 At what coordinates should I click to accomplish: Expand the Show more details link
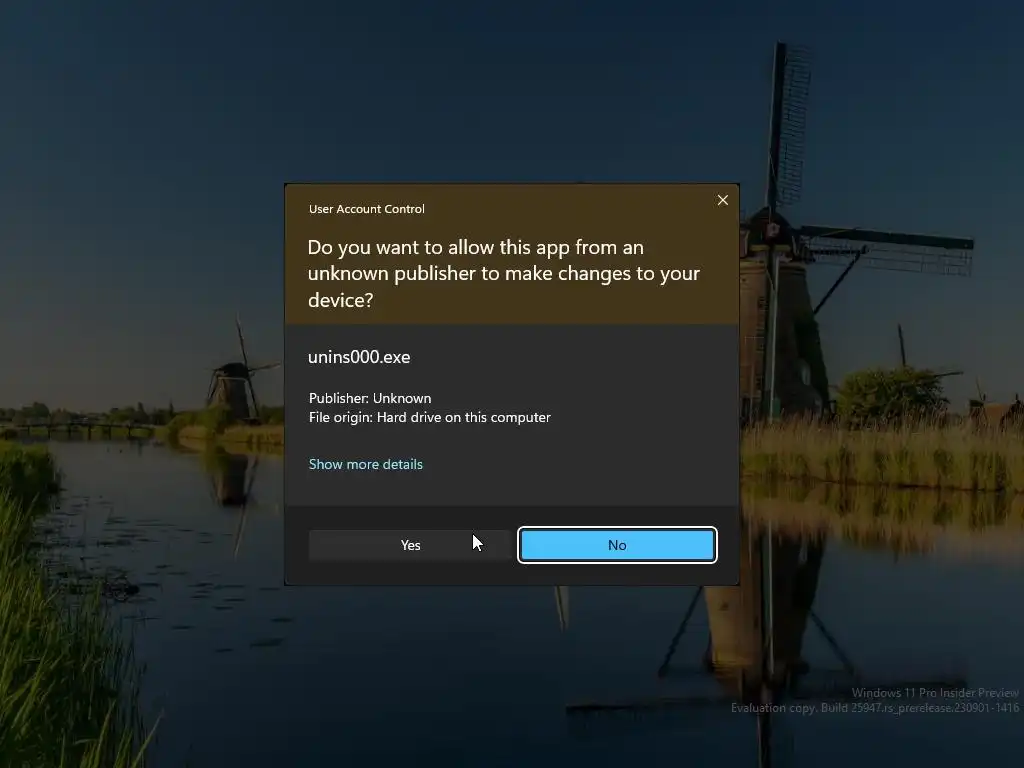[366, 464]
